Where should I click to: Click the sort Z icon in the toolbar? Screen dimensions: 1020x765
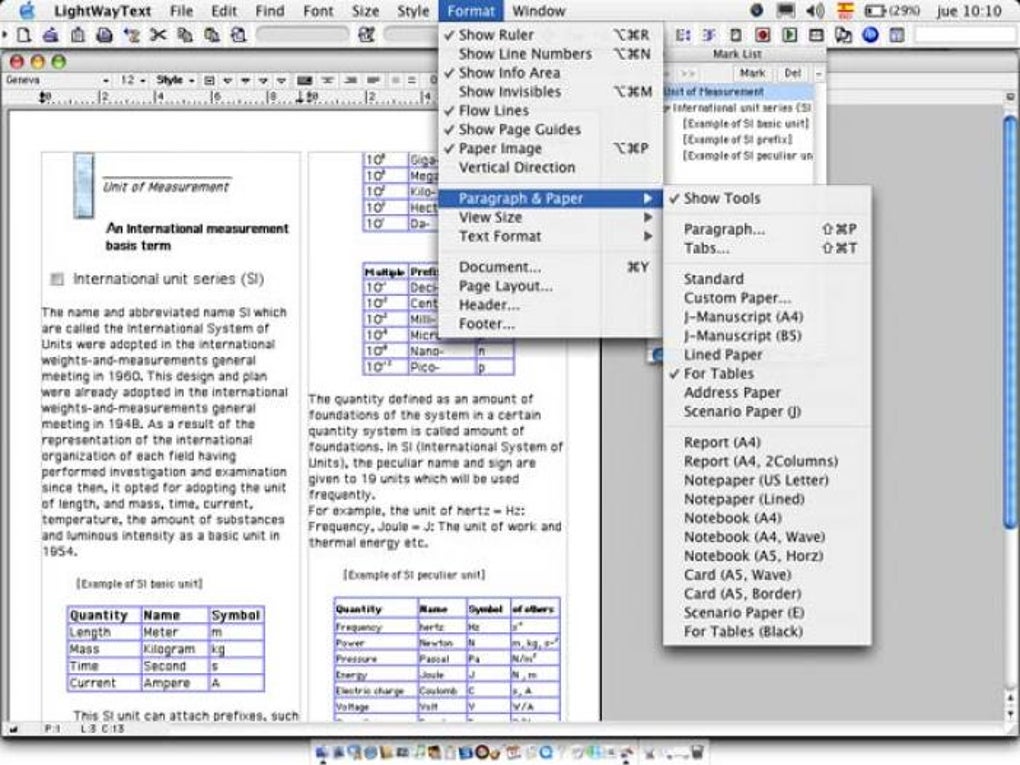pos(131,34)
